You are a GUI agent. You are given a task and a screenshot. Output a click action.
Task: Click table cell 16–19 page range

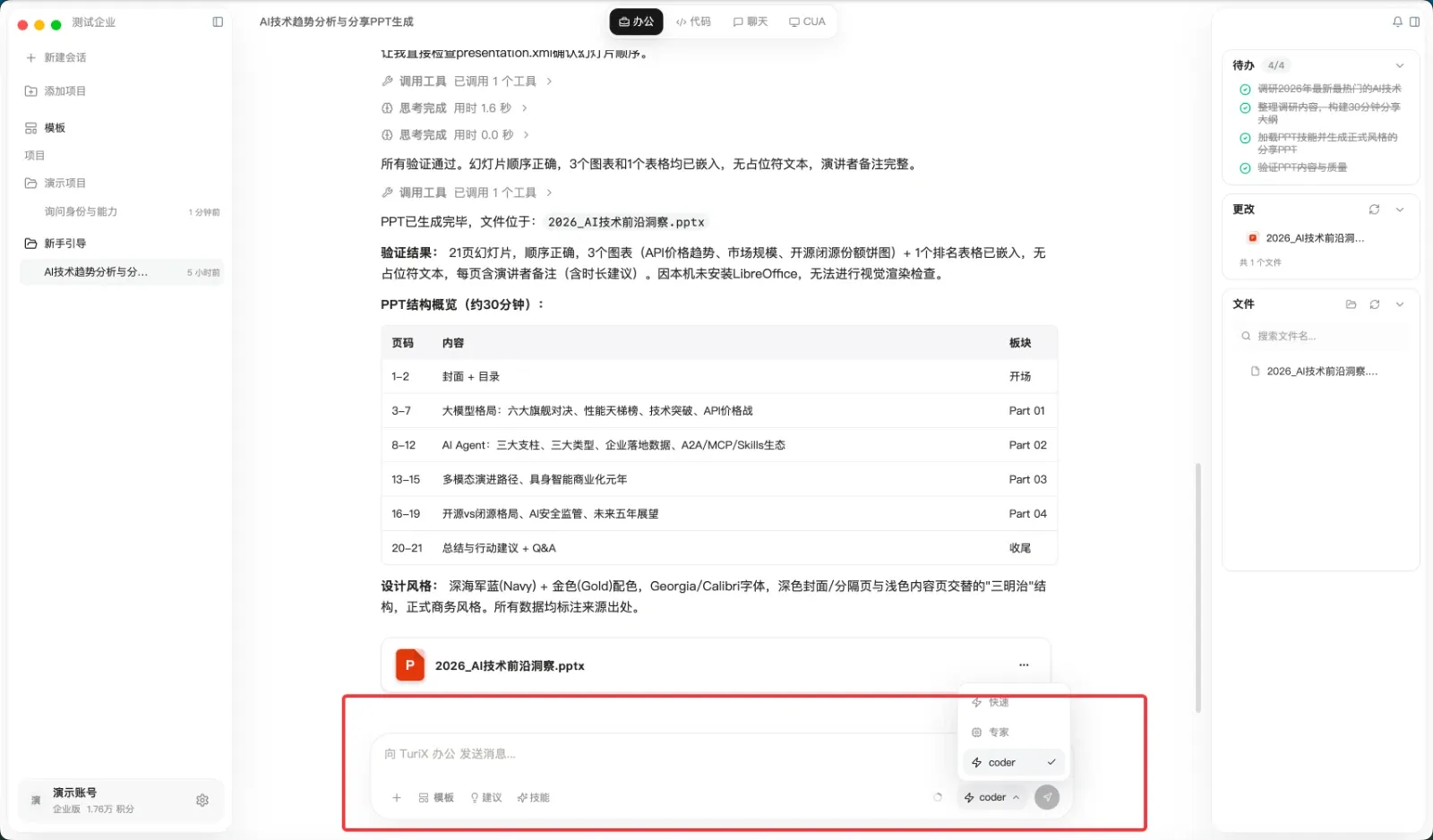tap(405, 514)
